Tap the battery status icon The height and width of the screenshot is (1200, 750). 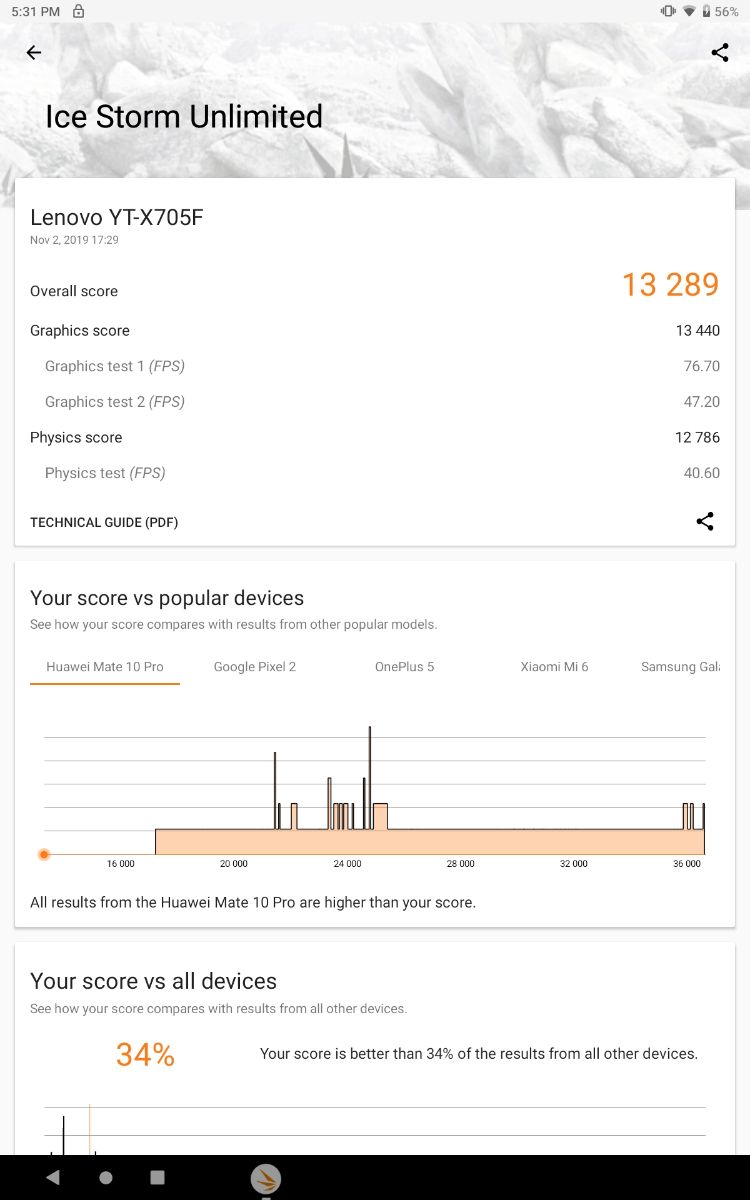[706, 11]
